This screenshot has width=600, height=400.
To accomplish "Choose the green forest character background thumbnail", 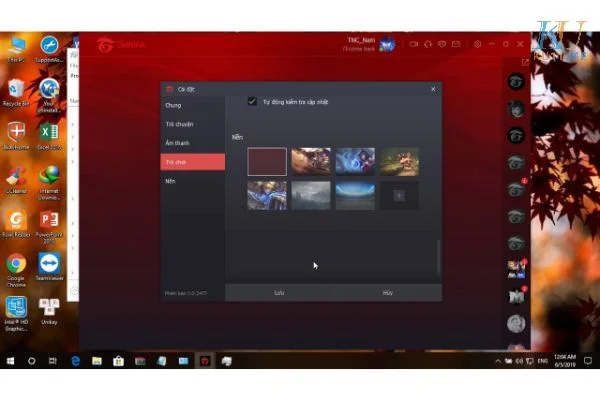I will (x=399, y=162).
